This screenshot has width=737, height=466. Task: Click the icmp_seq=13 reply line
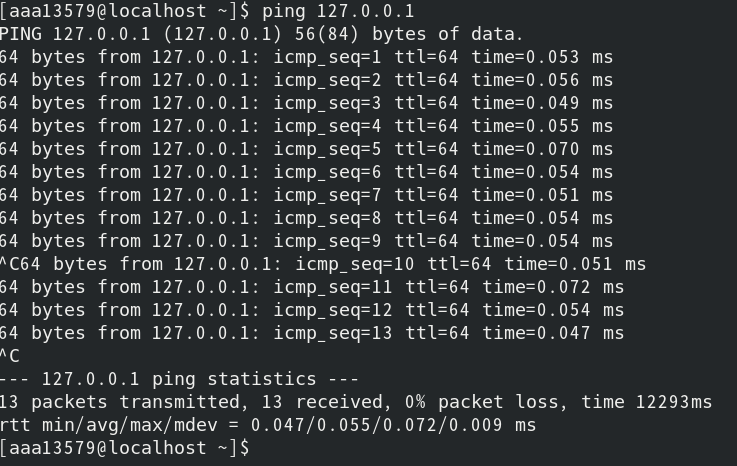coord(310,333)
